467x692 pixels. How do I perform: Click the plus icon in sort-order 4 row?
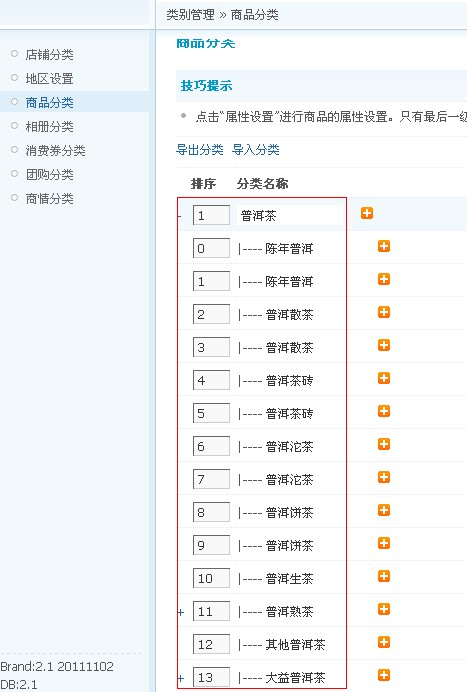[x=384, y=378]
